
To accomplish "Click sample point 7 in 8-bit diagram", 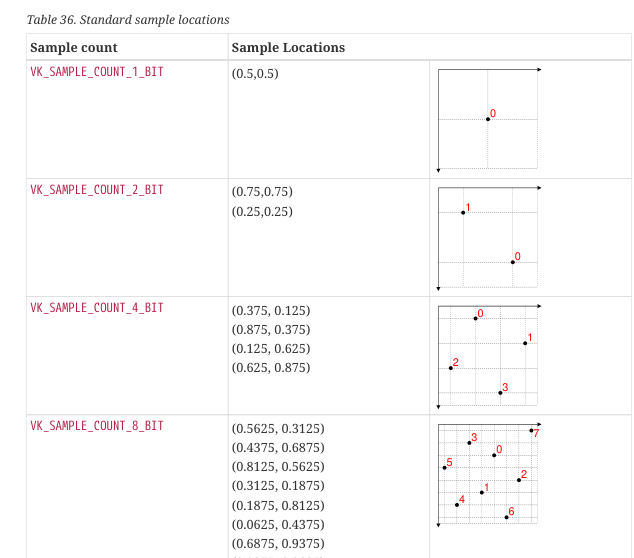I will point(531,431).
